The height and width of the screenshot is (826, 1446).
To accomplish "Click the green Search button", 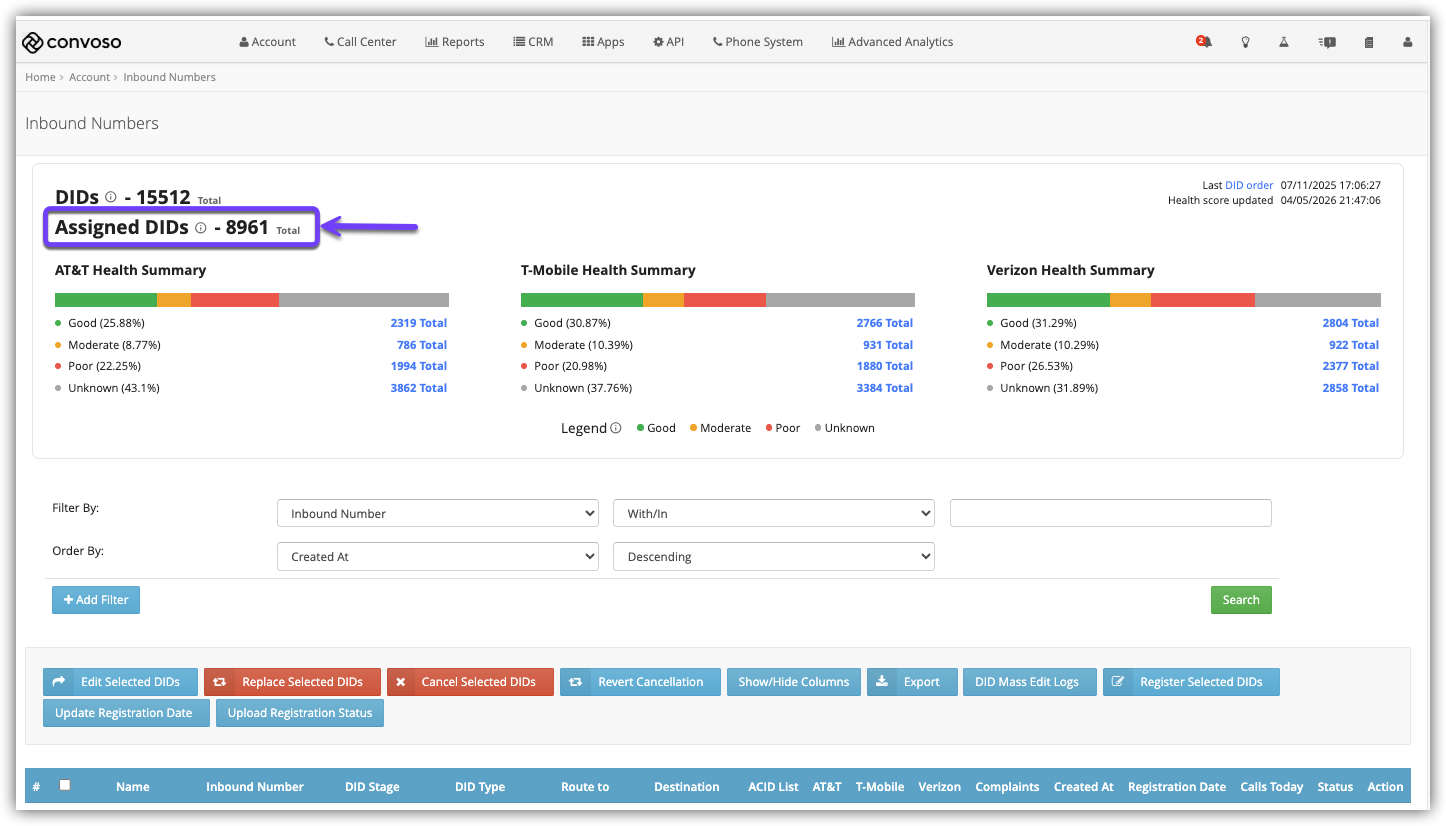I will pos(1241,600).
